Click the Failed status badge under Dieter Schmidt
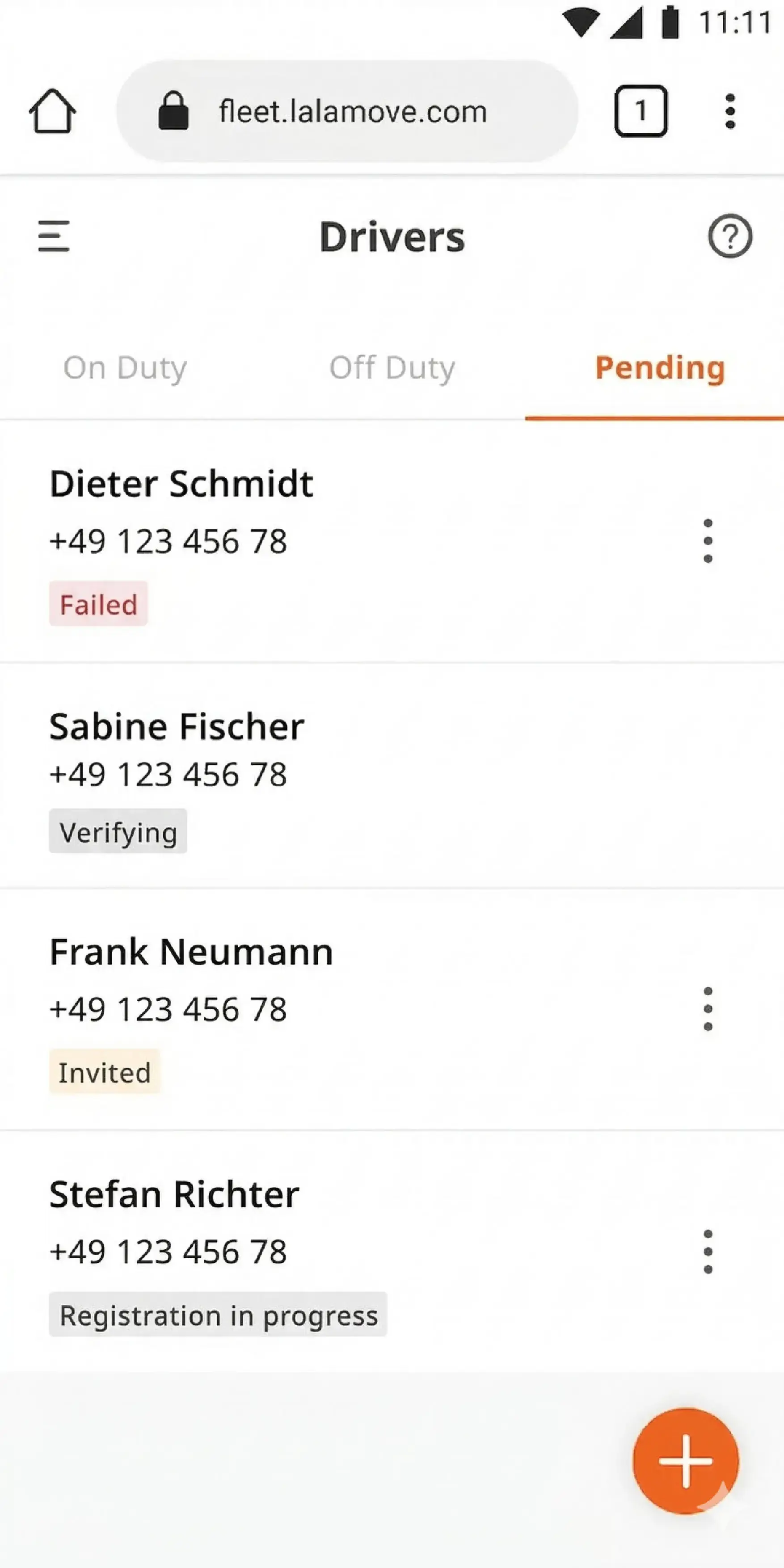Viewport: 784px width, 1568px height. pos(97,604)
